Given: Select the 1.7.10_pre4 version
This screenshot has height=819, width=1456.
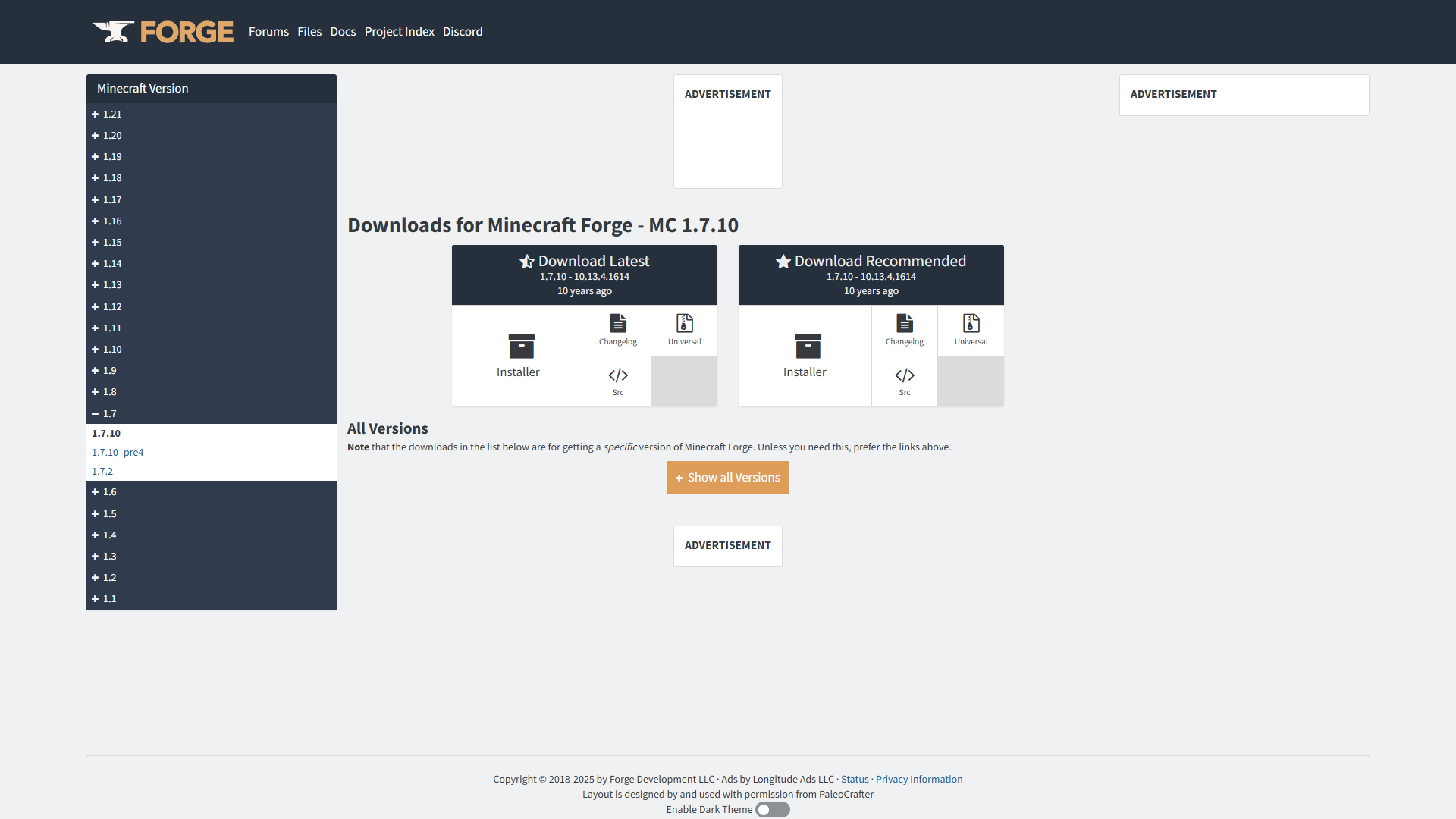Looking at the screenshot, I should (x=118, y=453).
